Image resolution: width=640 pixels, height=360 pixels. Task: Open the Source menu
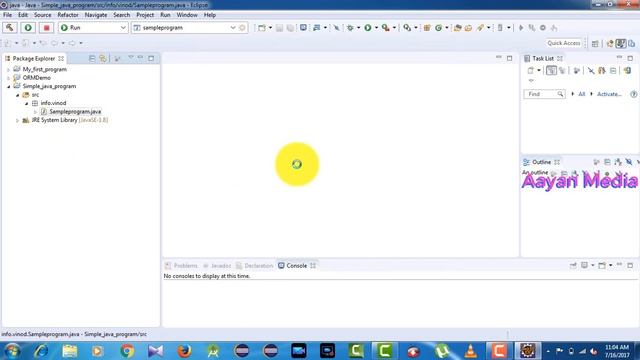tap(42, 15)
